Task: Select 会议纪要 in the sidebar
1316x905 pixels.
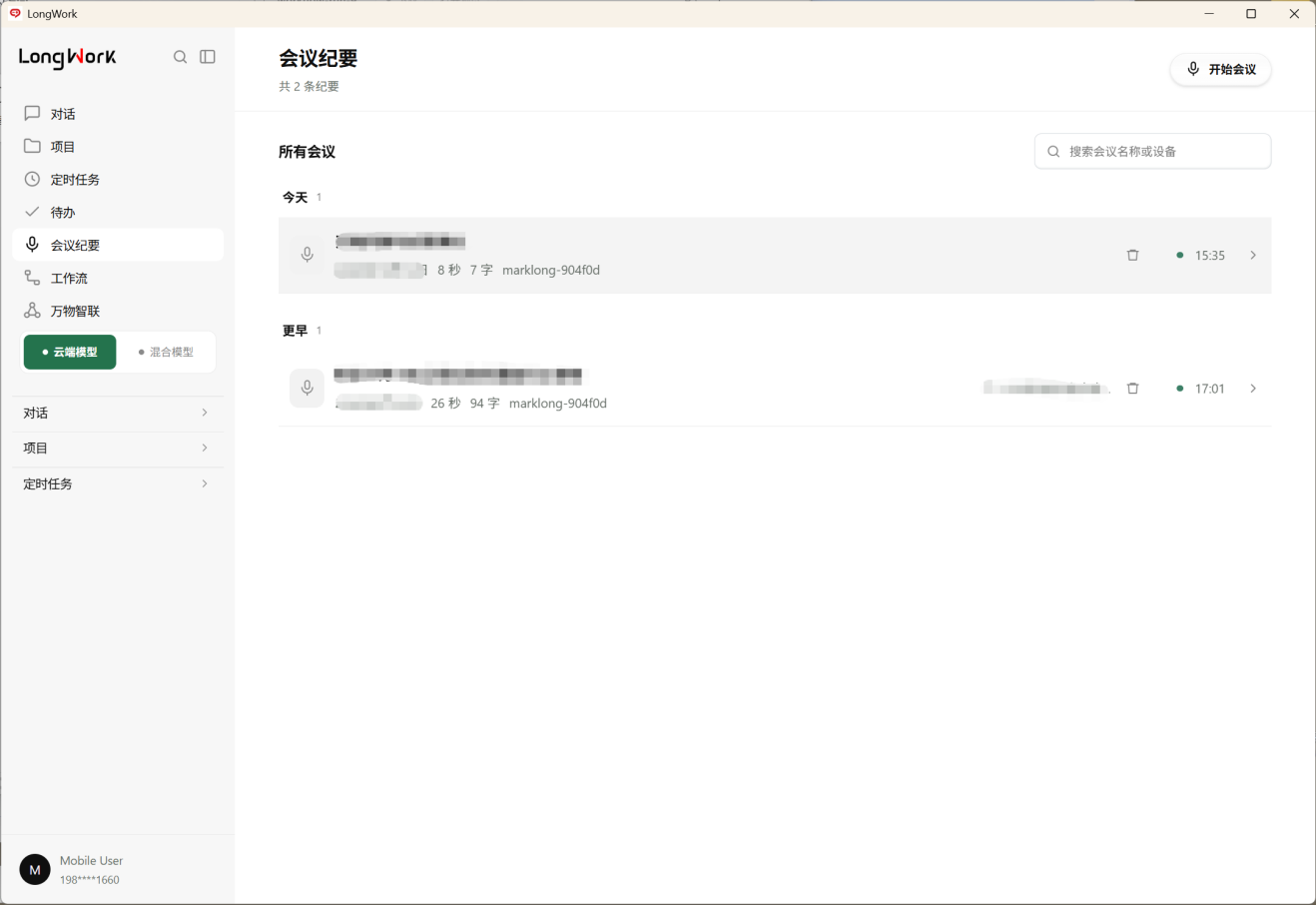Action: [x=118, y=245]
